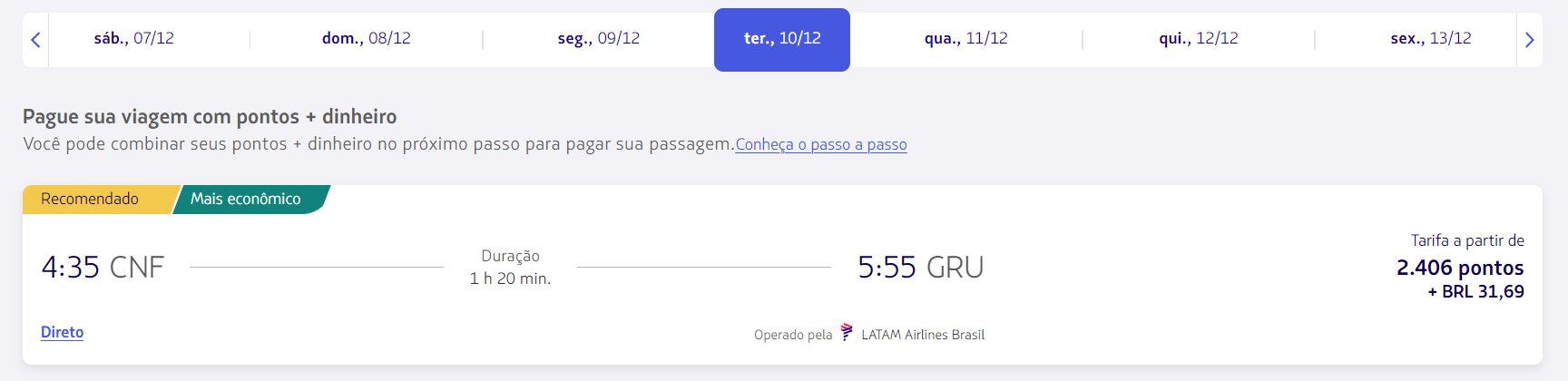This screenshot has width=1568, height=381.
Task: Select the qua., 11/12 date tab
Action: [x=966, y=39]
